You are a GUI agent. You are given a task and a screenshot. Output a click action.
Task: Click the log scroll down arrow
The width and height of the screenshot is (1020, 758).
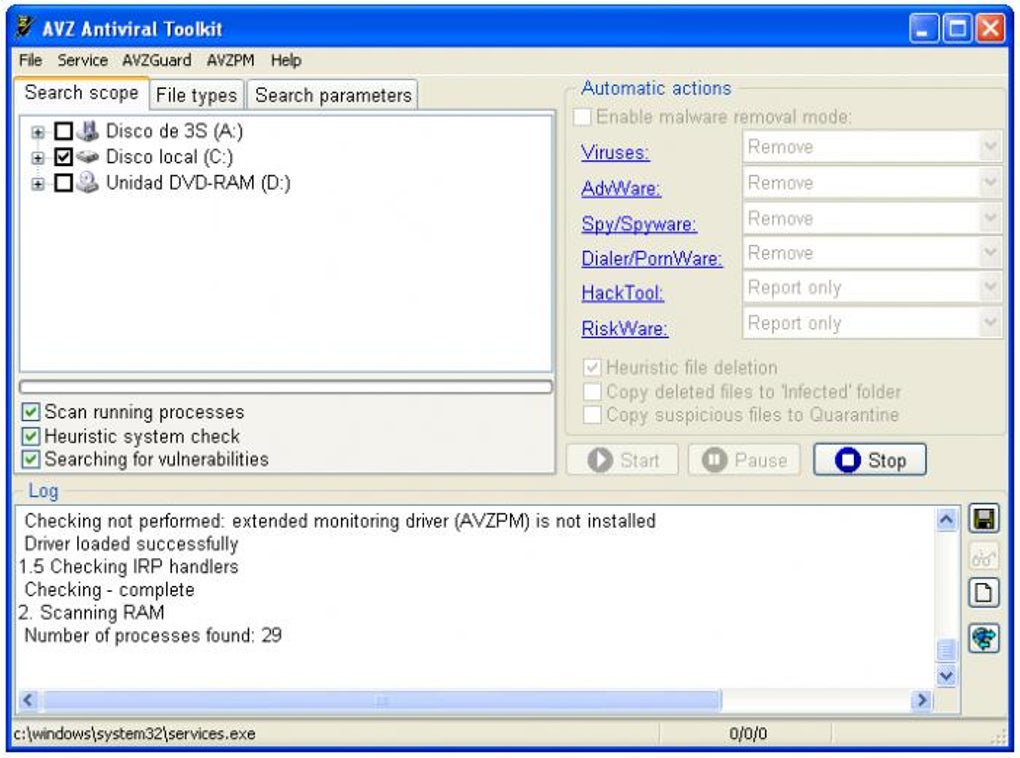946,676
